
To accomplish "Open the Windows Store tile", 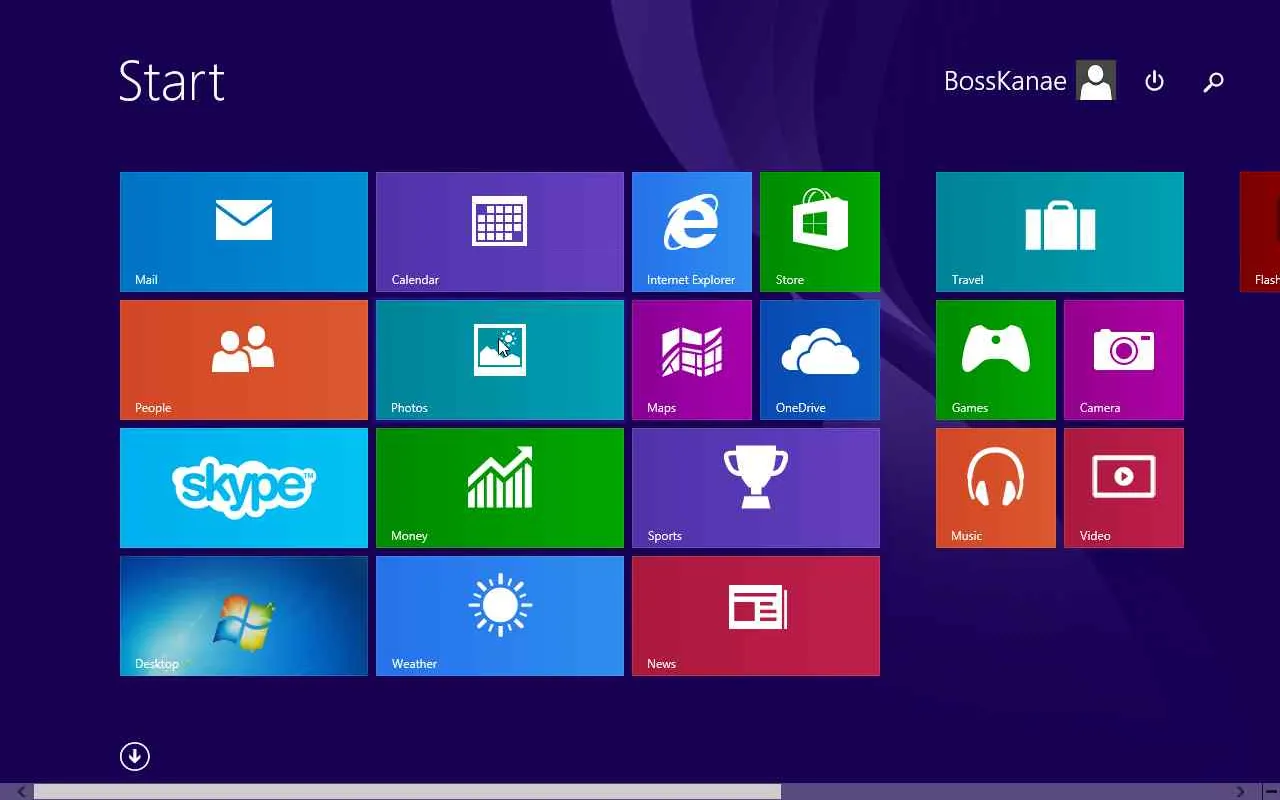I will point(820,232).
